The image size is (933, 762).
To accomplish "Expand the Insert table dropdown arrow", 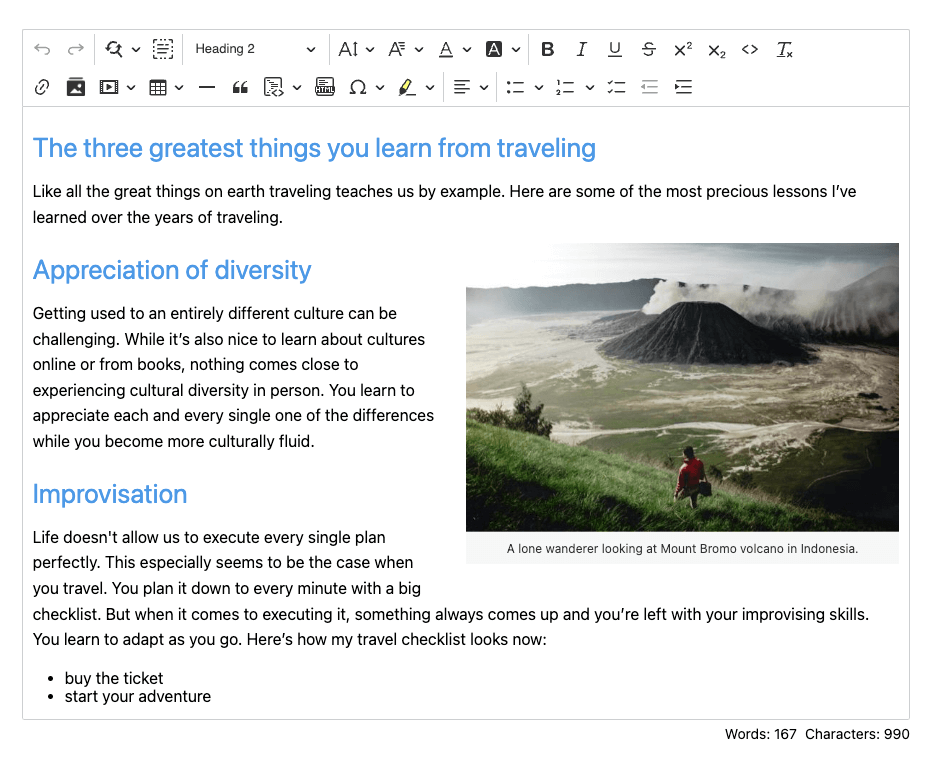I will (179, 88).
